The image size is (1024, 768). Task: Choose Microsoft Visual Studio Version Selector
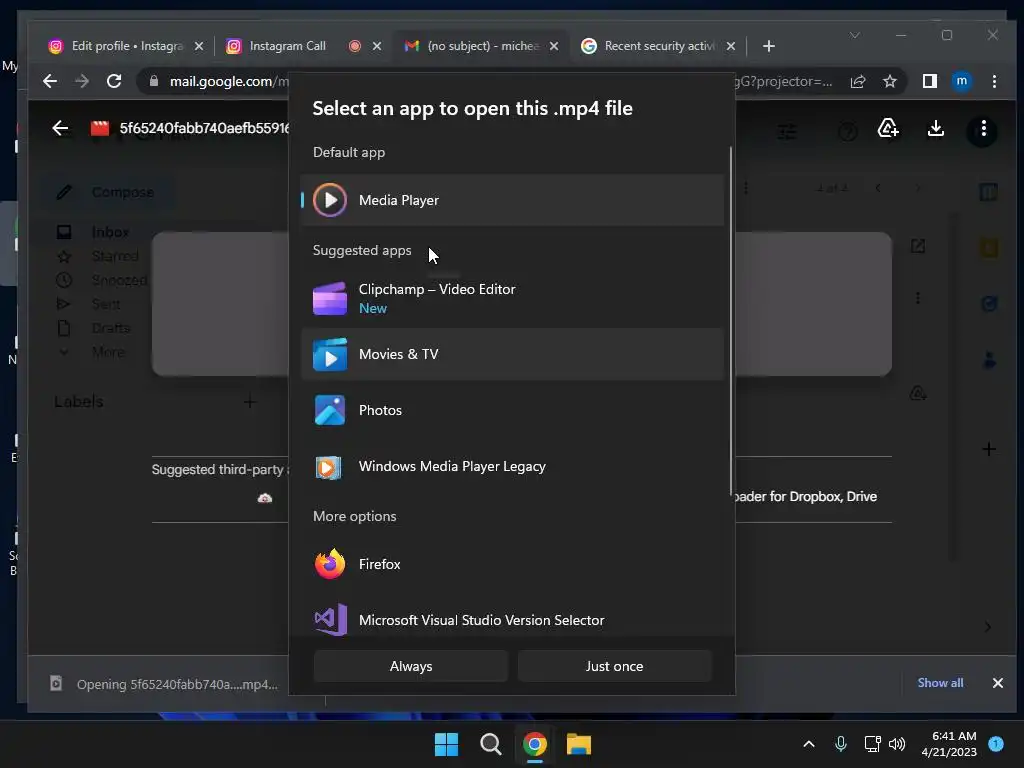(513, 620)
